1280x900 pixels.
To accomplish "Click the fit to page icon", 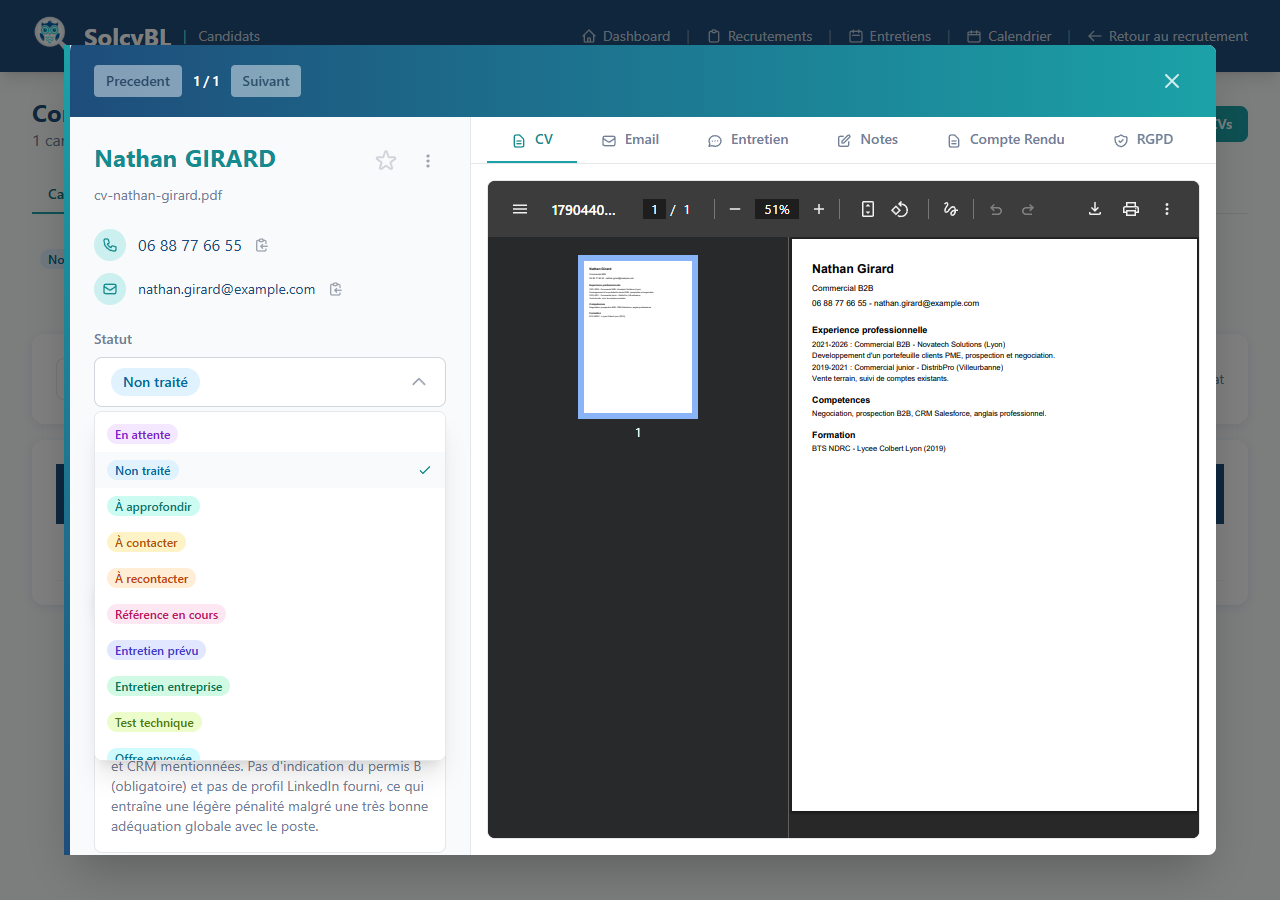I will [868, 209].
